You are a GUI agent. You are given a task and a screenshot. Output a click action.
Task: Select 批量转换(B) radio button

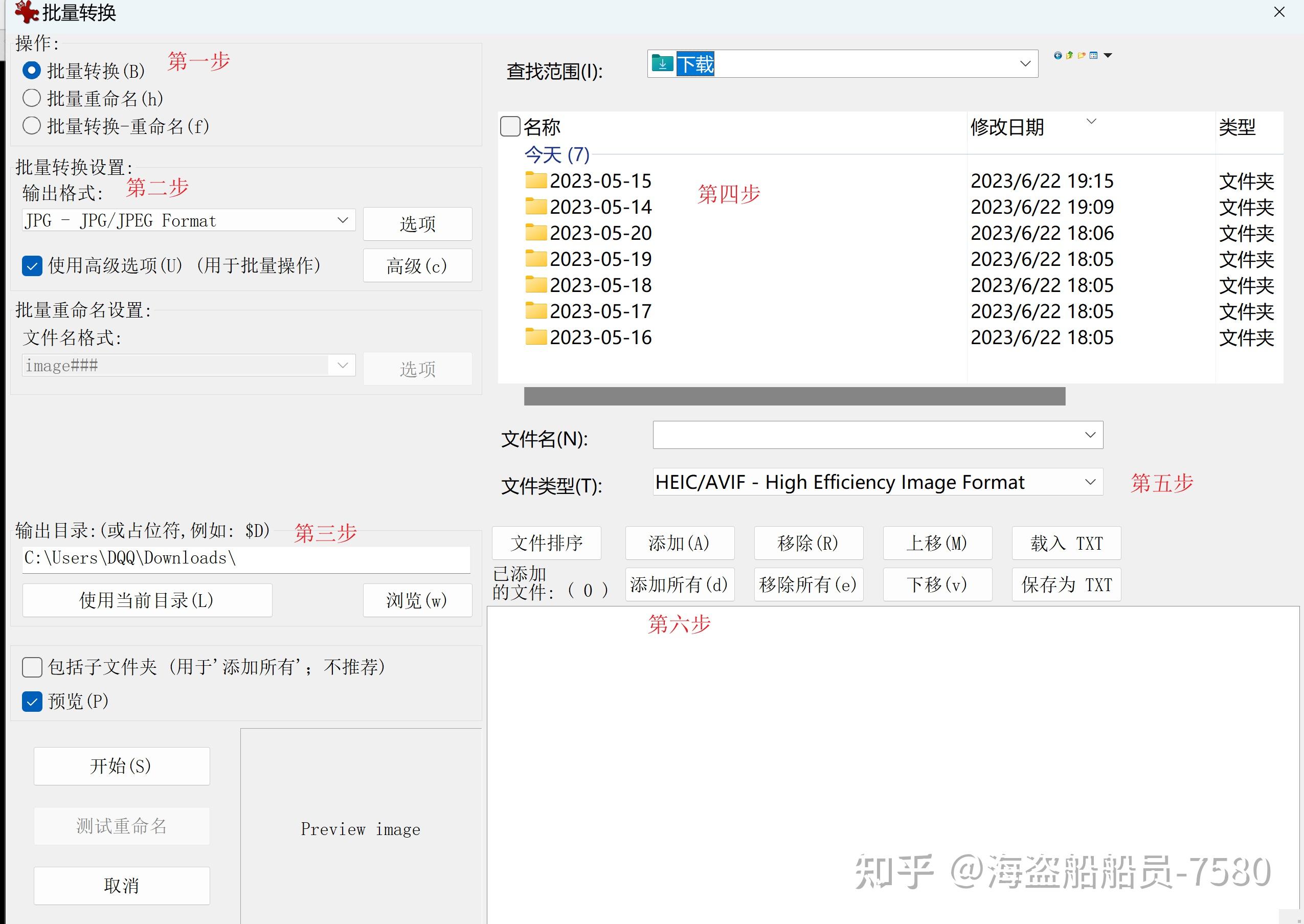tap(31, 71)
